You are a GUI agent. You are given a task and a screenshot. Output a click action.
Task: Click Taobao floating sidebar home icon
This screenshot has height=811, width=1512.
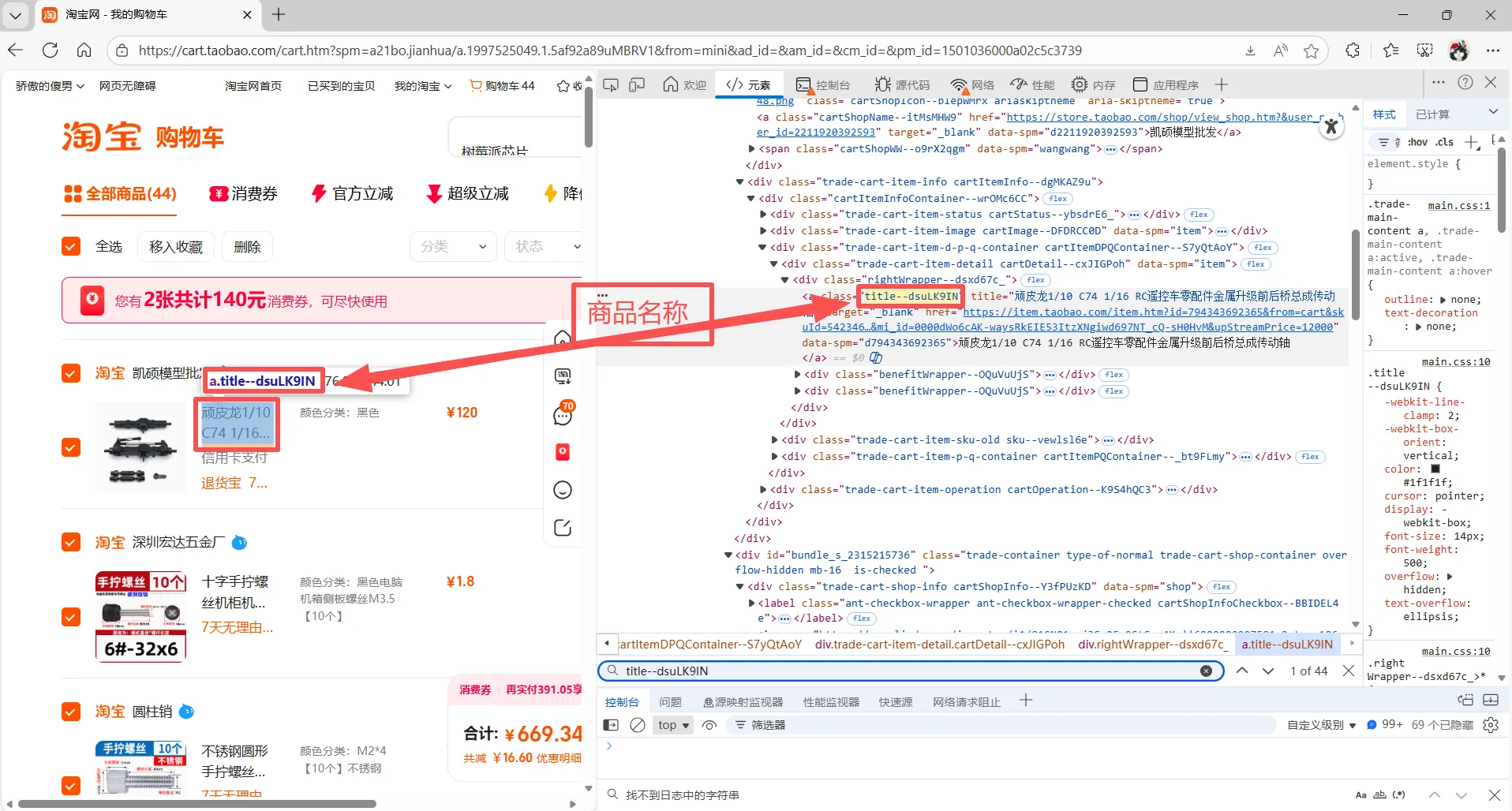563,338
